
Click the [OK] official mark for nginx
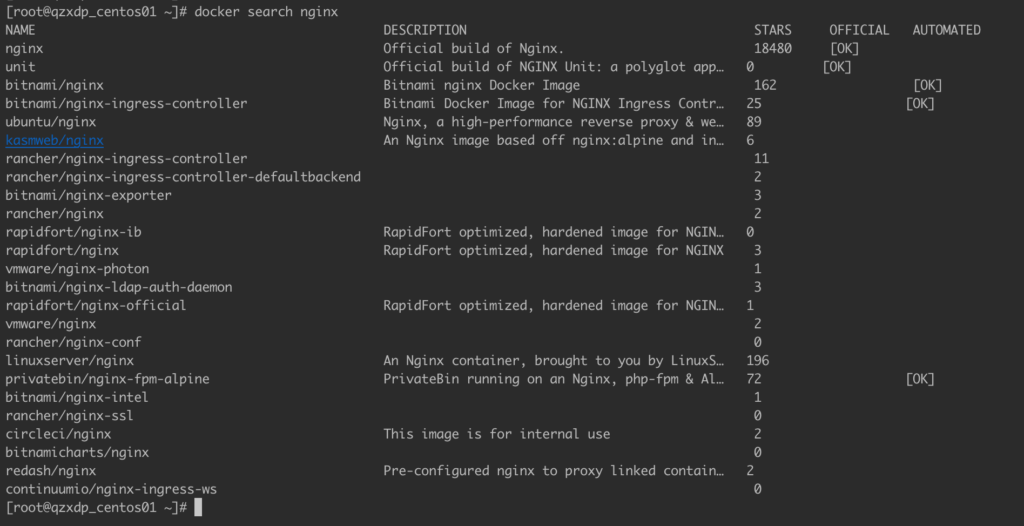(x=844, y=48)
